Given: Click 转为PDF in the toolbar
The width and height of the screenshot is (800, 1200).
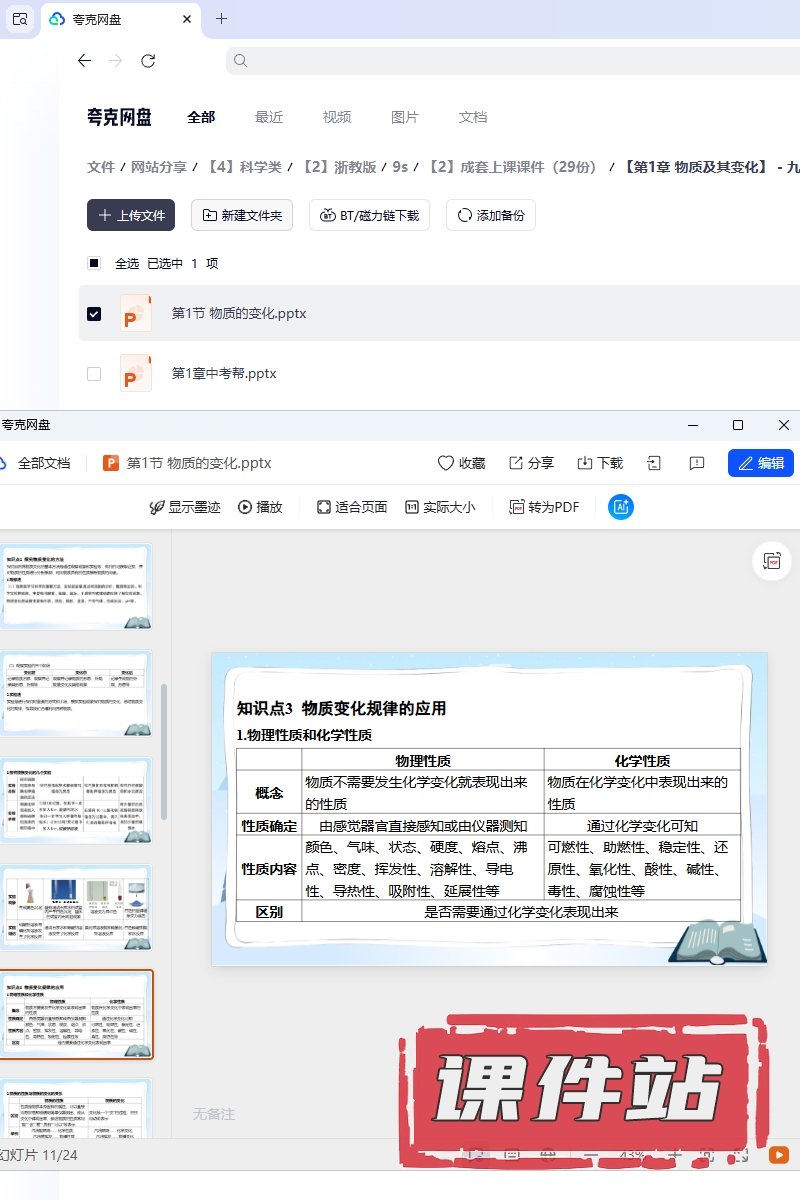Looking at the screenshot, I should click(544, 507).
